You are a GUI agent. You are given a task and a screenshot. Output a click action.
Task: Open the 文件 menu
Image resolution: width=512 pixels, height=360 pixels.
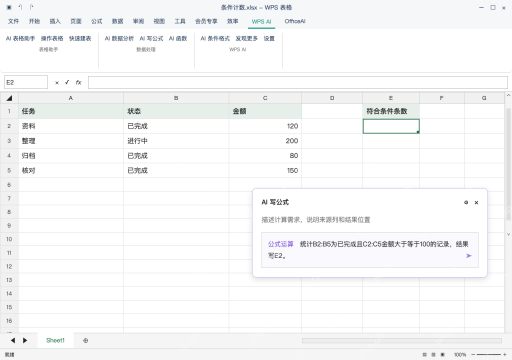[x=13, y=21]
